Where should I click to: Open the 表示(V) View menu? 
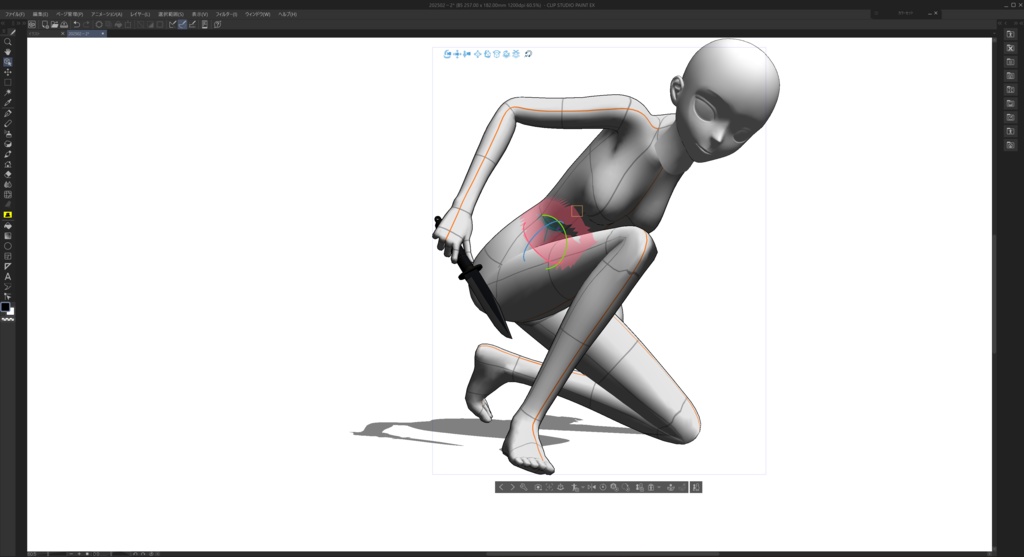coord(199,14)
